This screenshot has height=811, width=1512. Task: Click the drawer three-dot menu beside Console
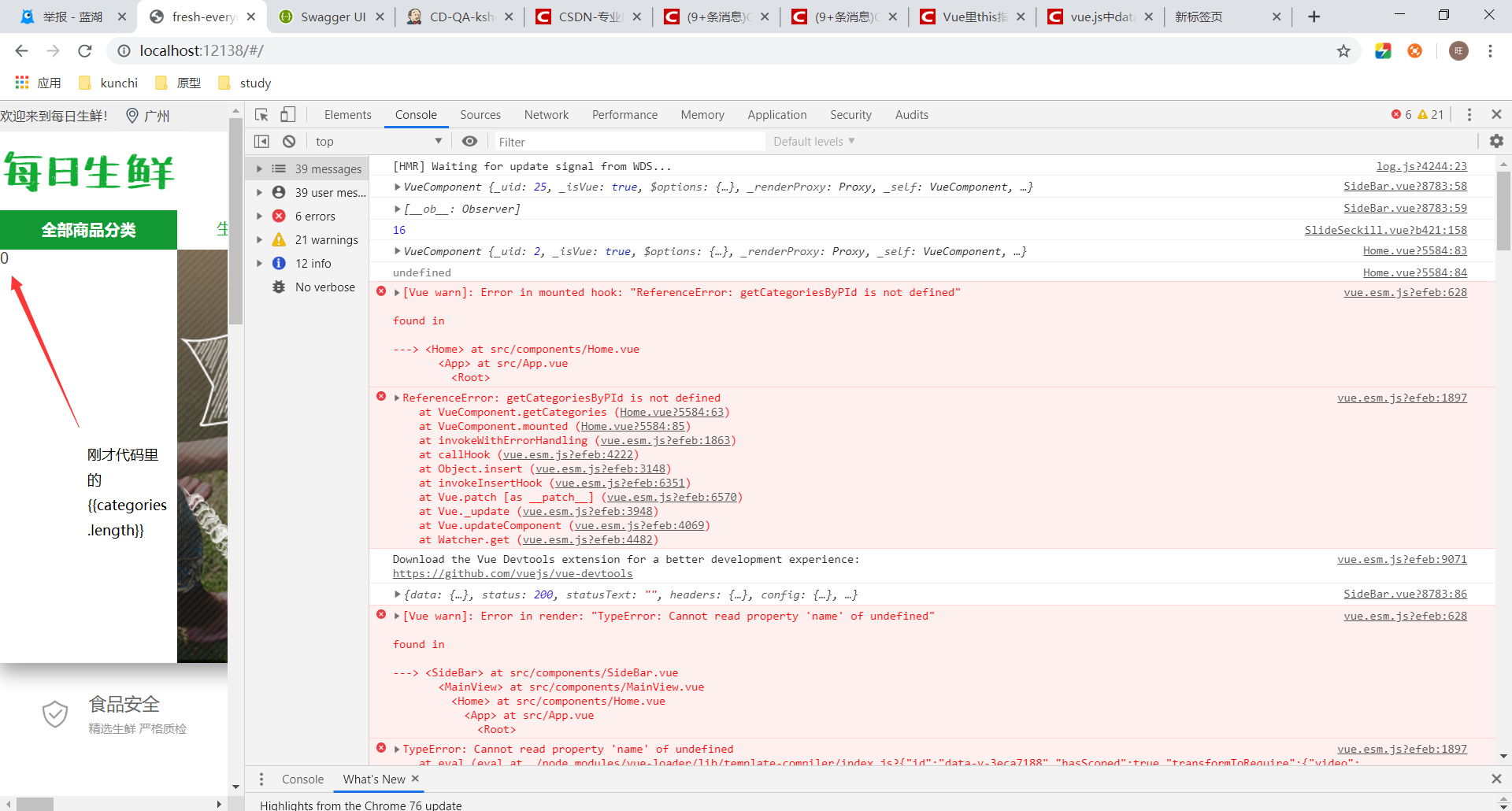(x=261, y=779)
